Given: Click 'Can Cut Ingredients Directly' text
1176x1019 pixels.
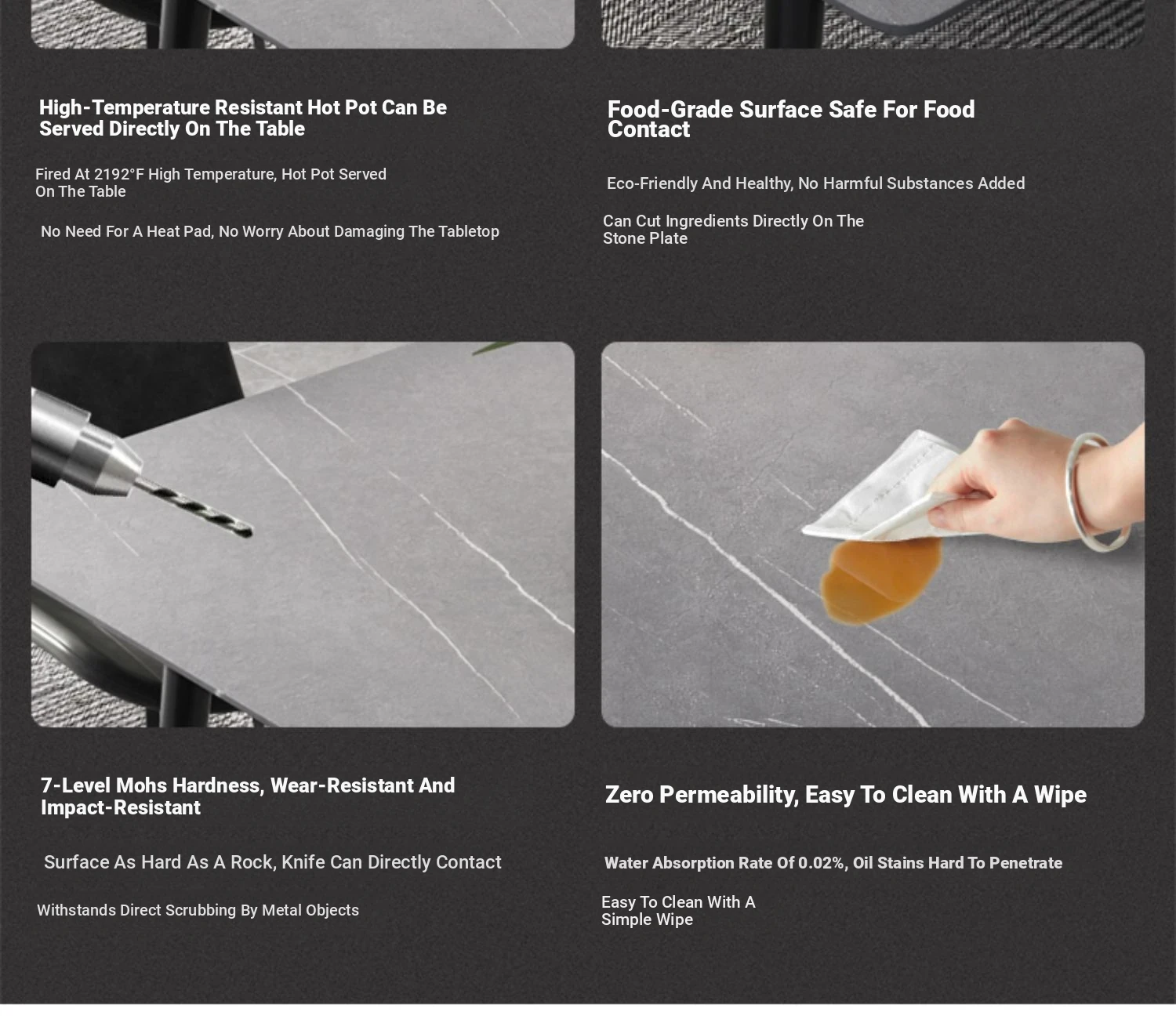Looking at the screenshot, I should (733, 230).
